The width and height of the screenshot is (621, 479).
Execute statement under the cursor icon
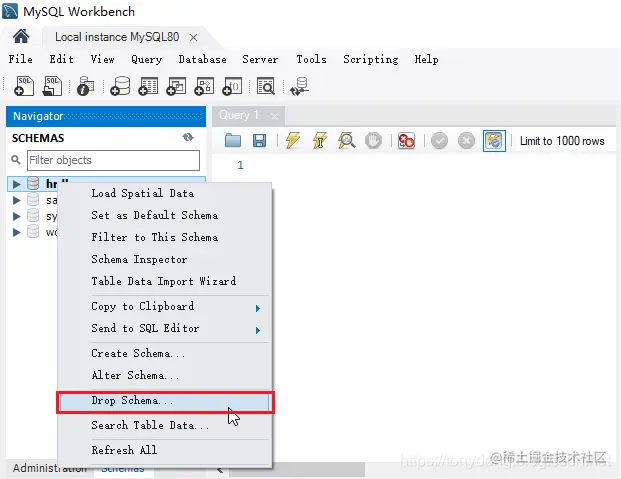320,141
